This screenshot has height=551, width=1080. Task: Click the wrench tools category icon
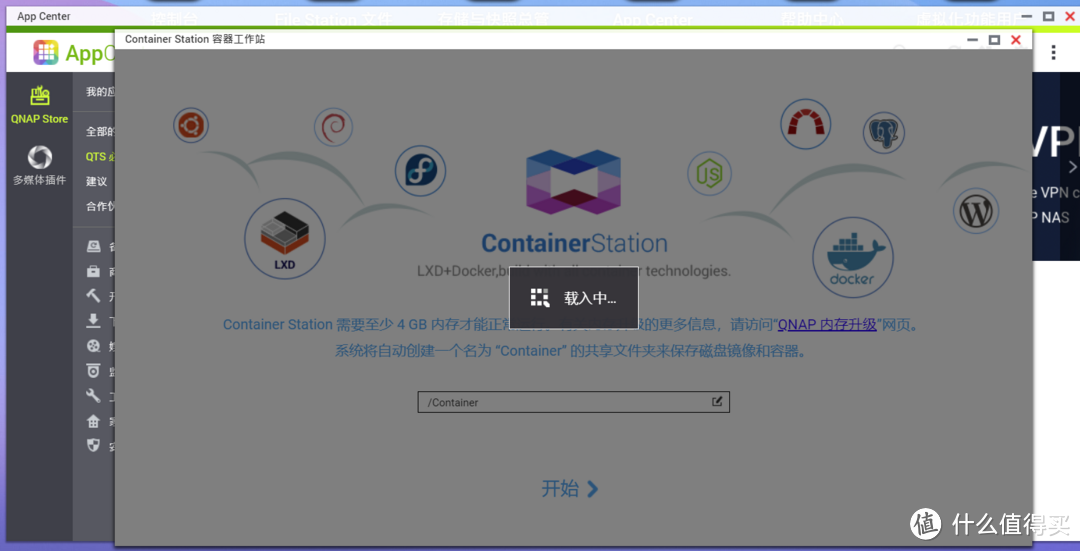pyautogui.click(x=93, y=395)
